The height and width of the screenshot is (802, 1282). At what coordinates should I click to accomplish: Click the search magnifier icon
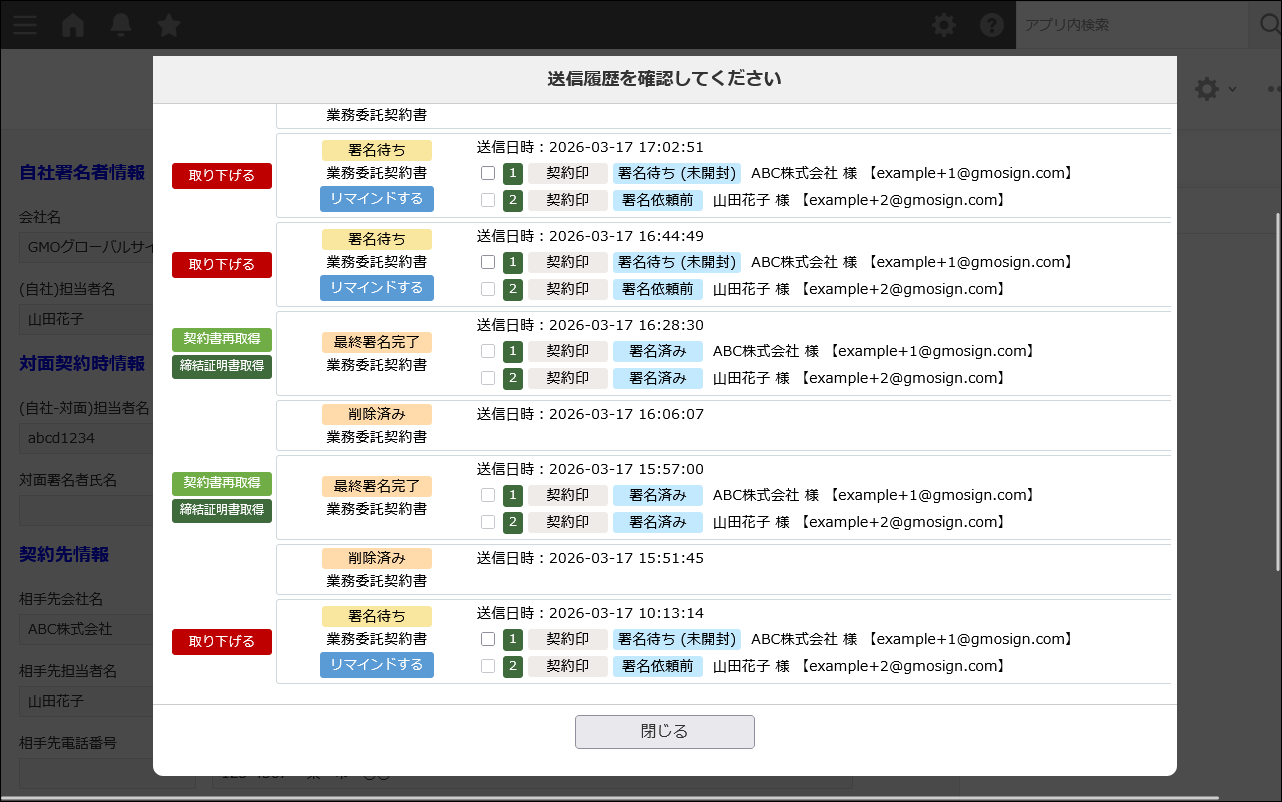(x=1261, y=25)
